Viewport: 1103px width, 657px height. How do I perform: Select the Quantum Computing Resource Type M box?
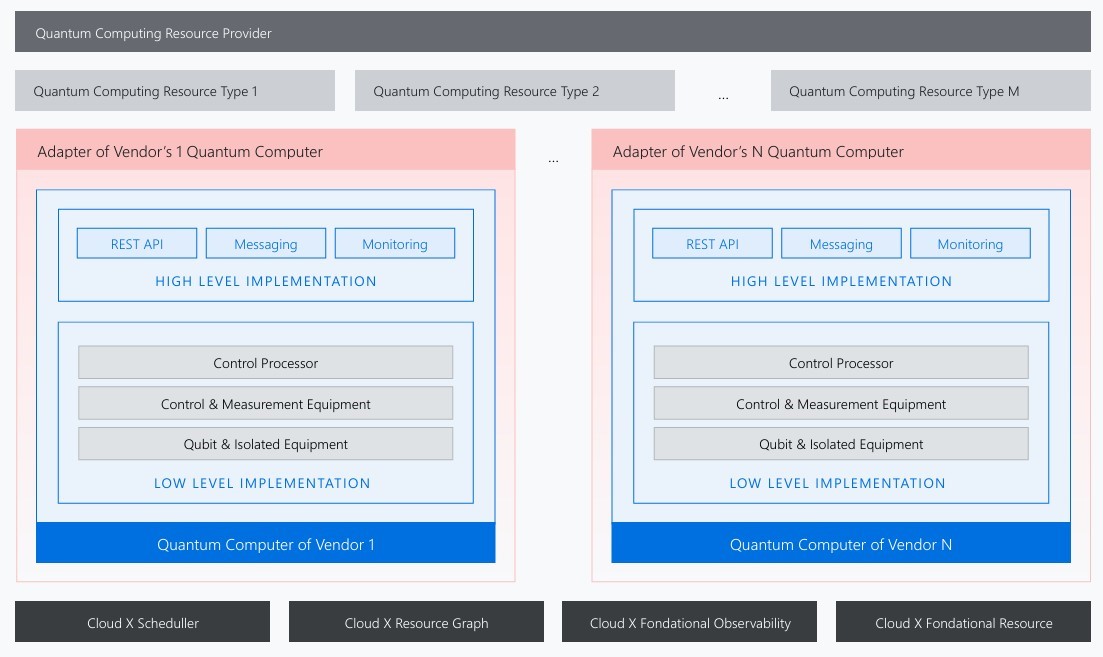pyautogui.click(x=930, y=91)
